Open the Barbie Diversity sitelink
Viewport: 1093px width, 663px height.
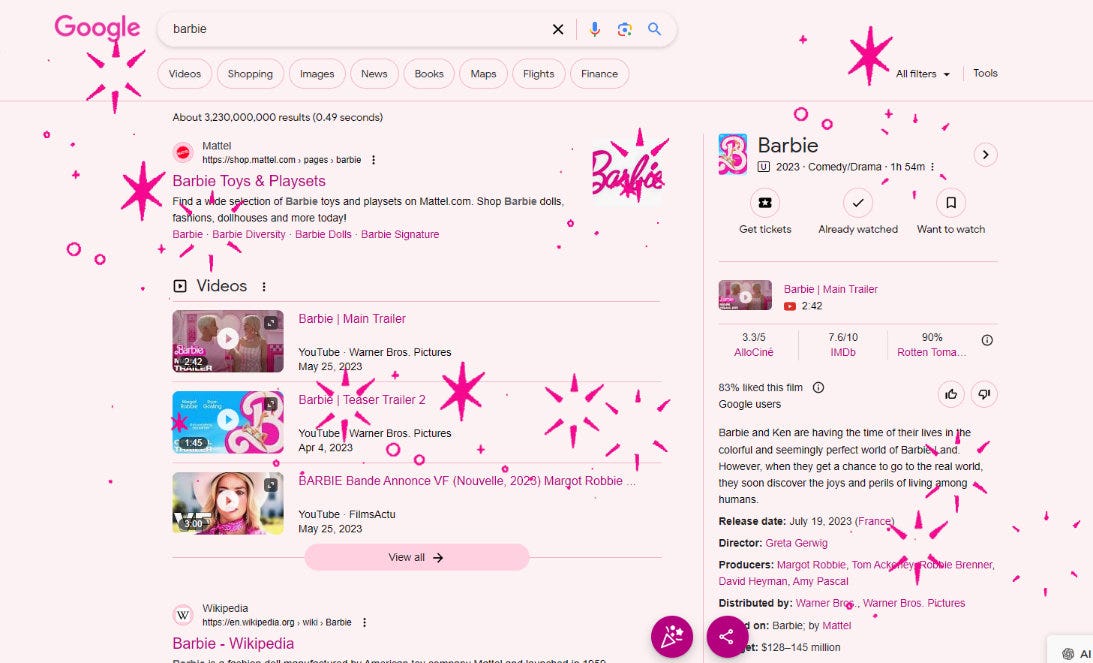click(x=249, y=234)
